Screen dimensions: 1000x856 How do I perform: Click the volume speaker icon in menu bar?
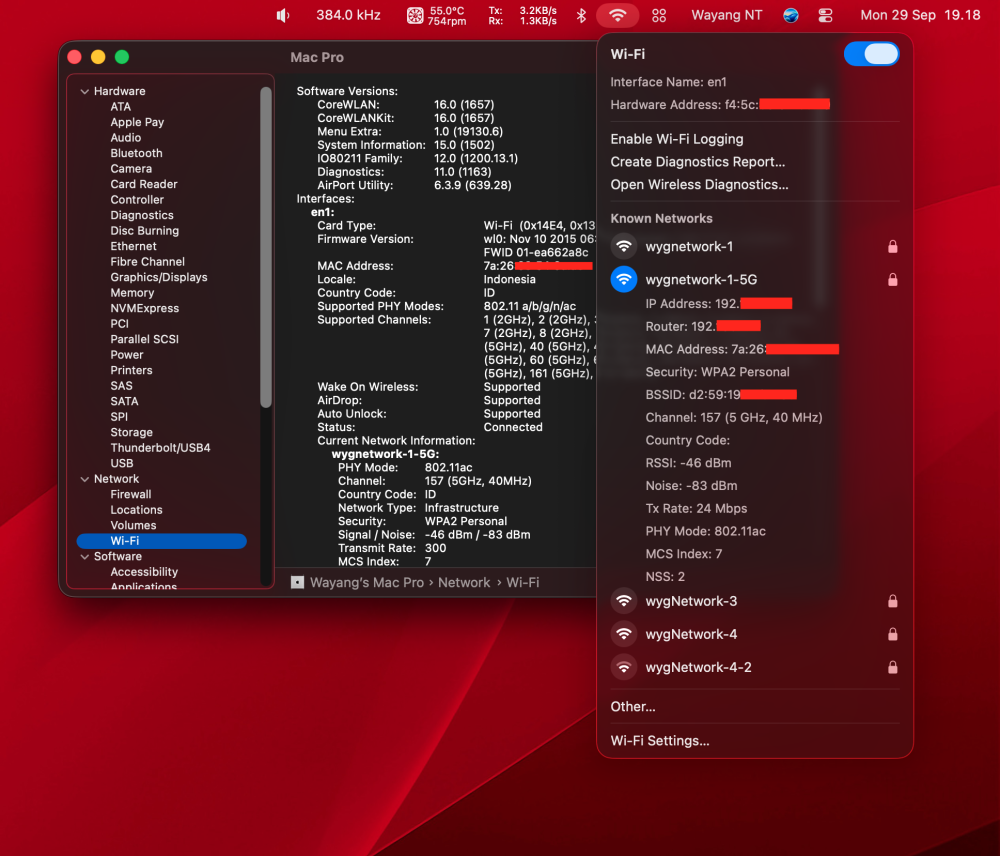pos(283,15)
